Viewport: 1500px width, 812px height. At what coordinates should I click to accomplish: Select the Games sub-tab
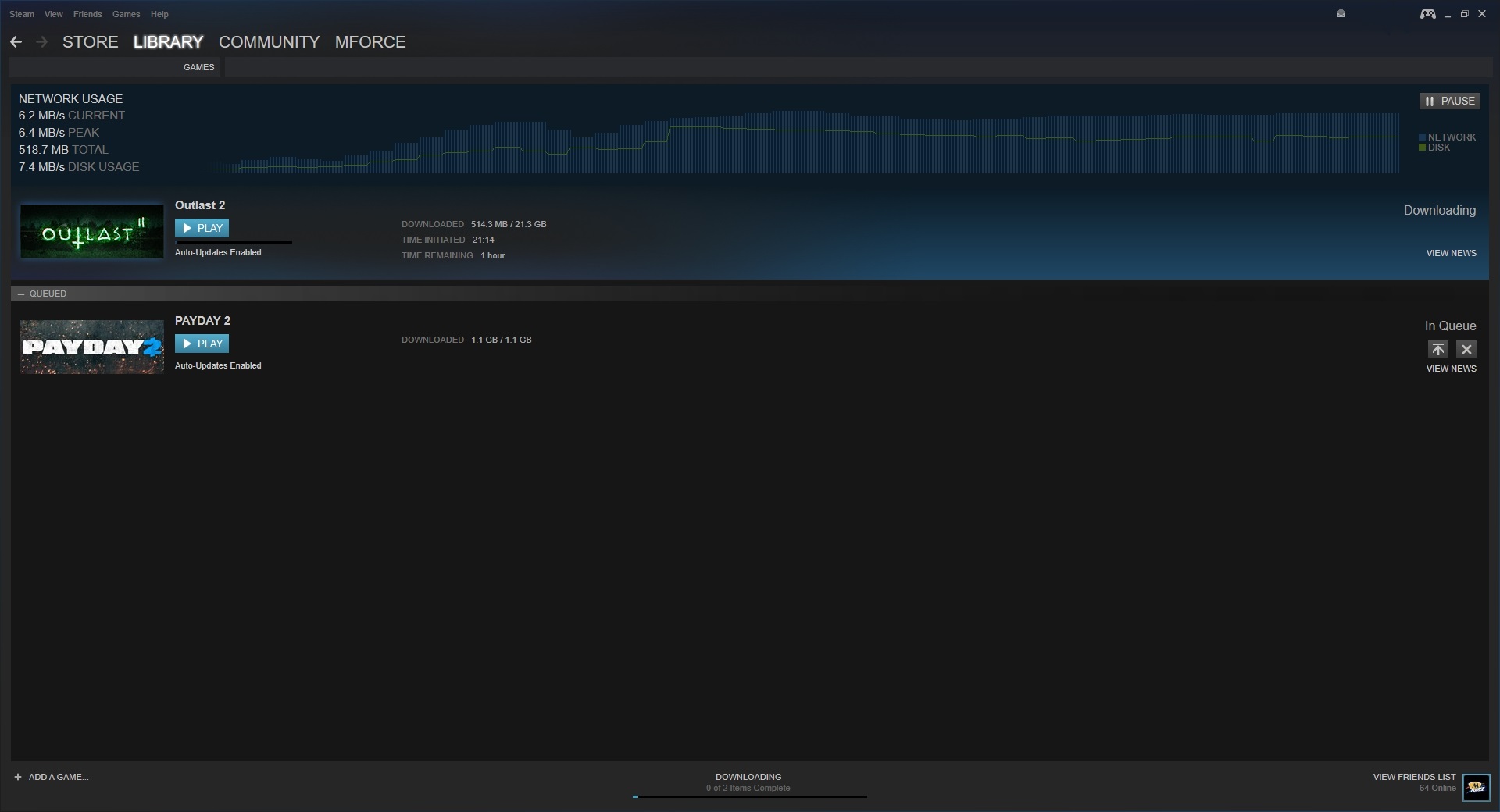(x=198, y=67)
